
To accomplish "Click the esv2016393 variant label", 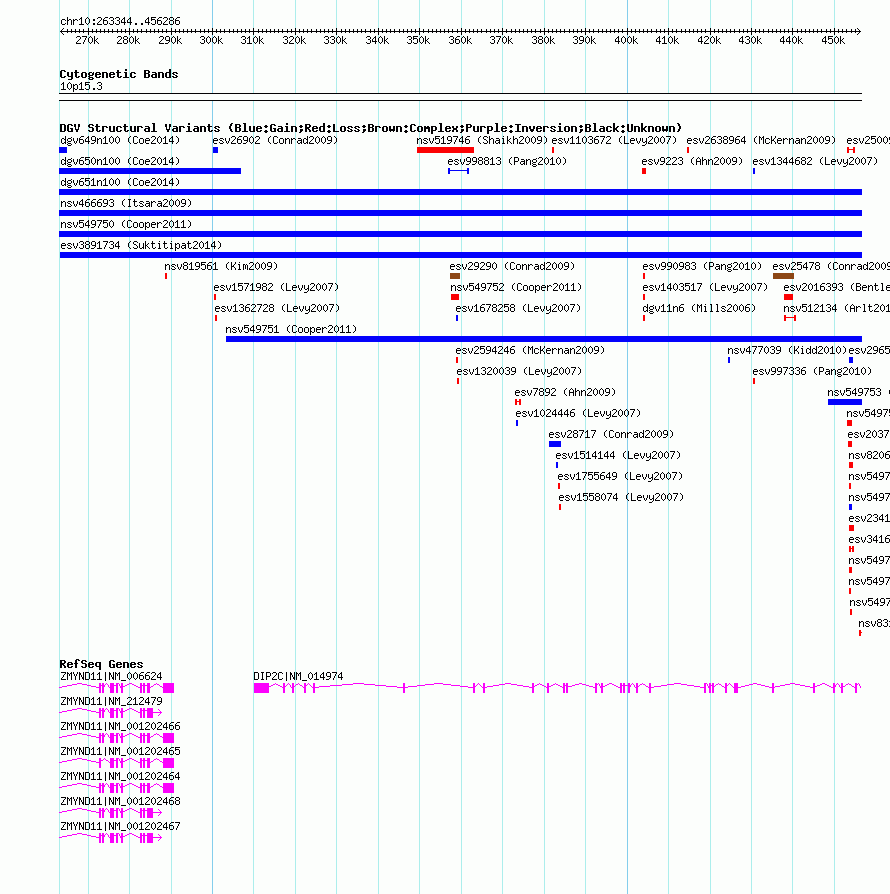I will 836,287.
